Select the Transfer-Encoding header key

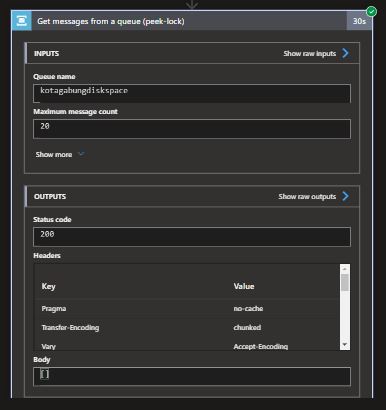(x=70, y=328)
